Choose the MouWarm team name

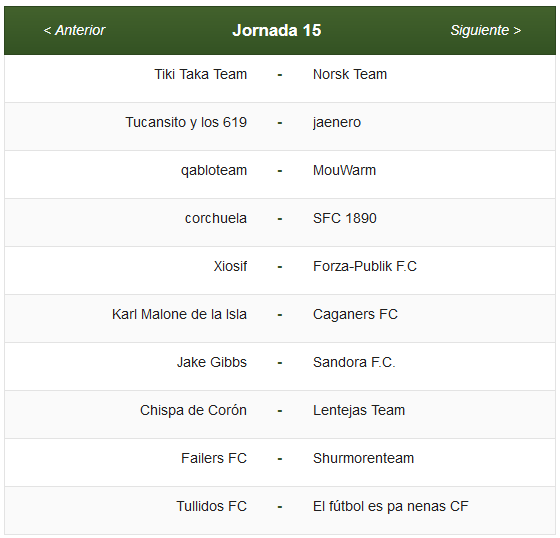pos(344,170)
